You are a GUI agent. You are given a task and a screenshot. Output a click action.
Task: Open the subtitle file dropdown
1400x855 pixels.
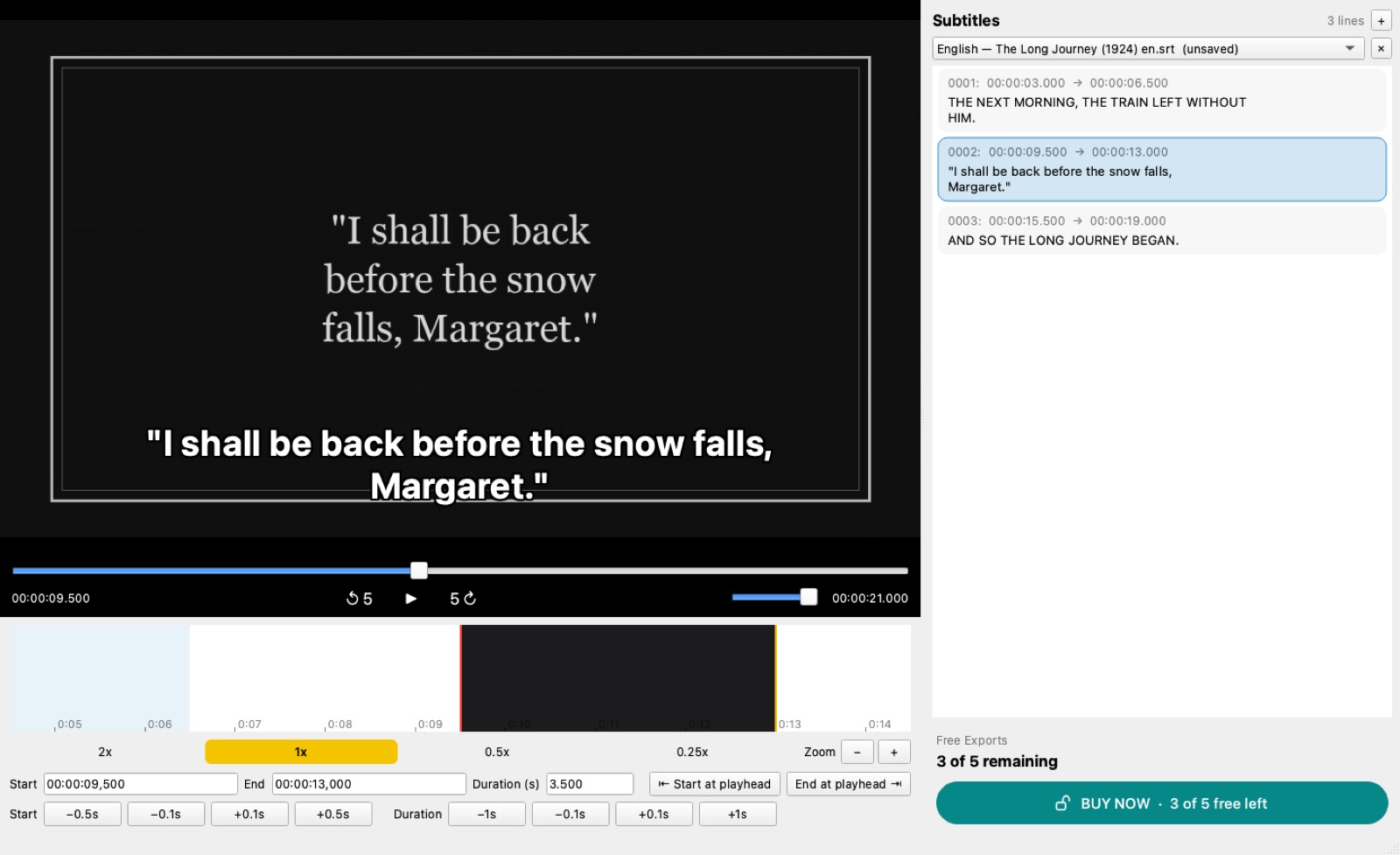1148,49
